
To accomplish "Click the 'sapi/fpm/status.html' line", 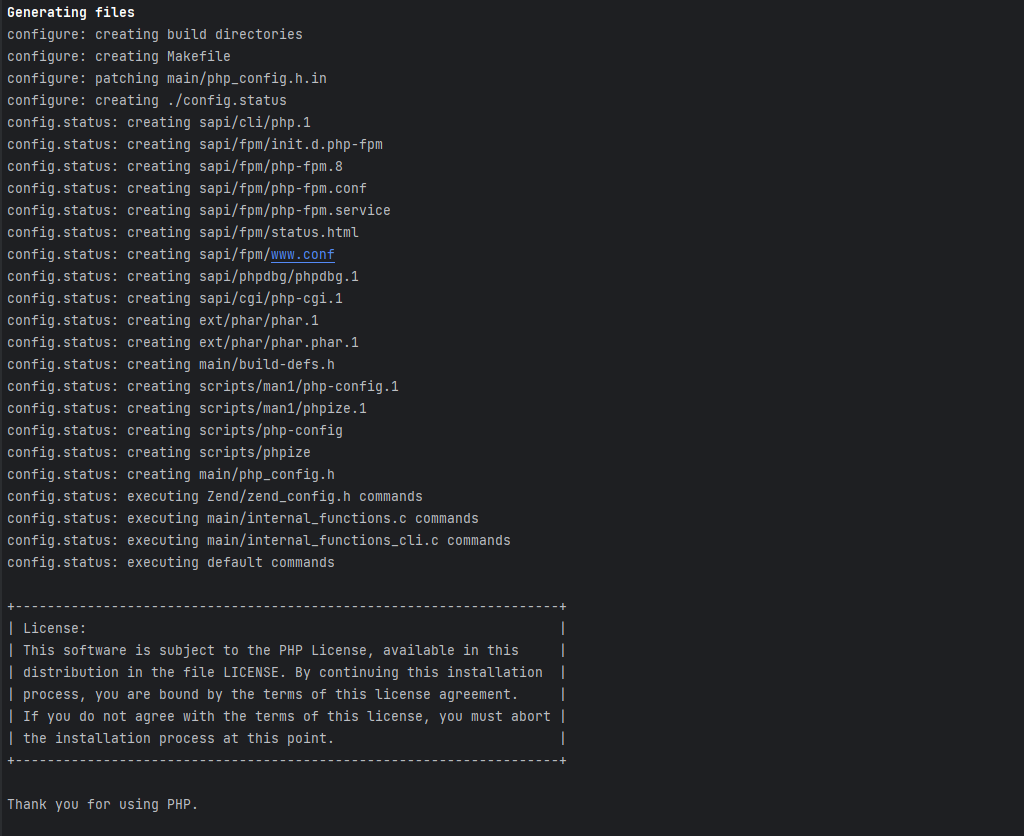I will coord(183,233).
